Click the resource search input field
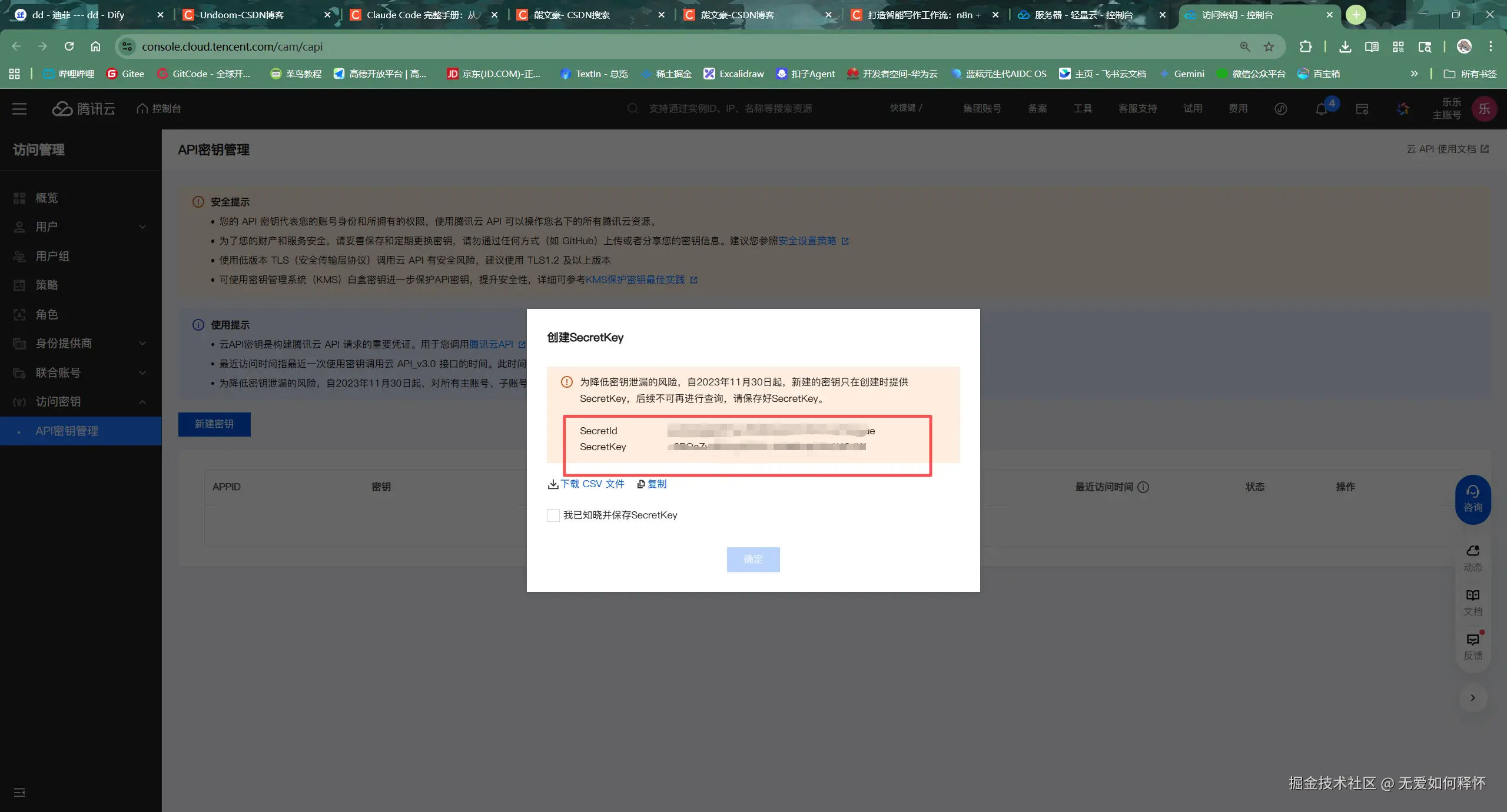Screen dimensions: 1507x812 (x=730, y=109)
